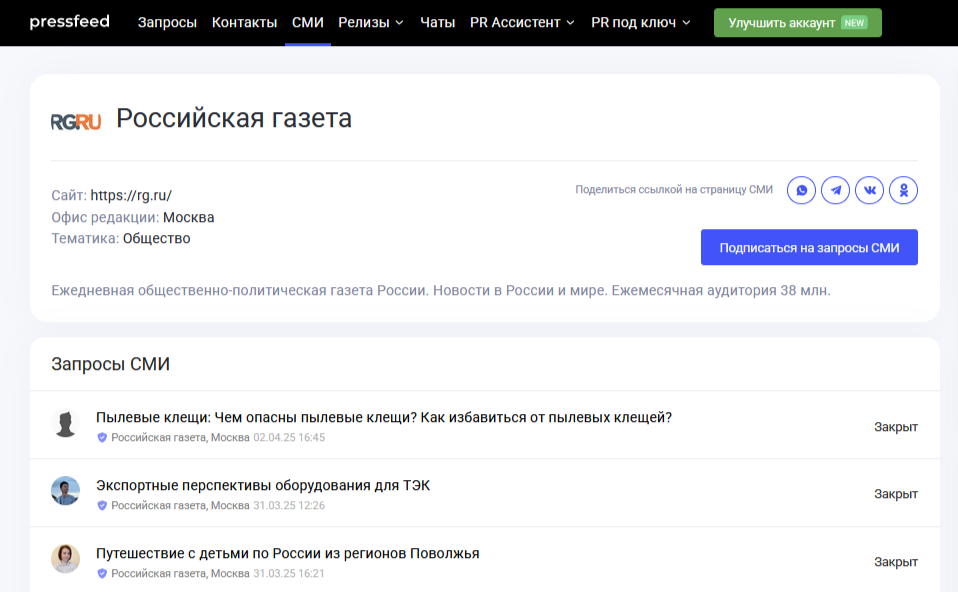Screen dimensions: 958x592
Task: Click the newspaper description about 38 млн audience
Action: coord(441,291)
